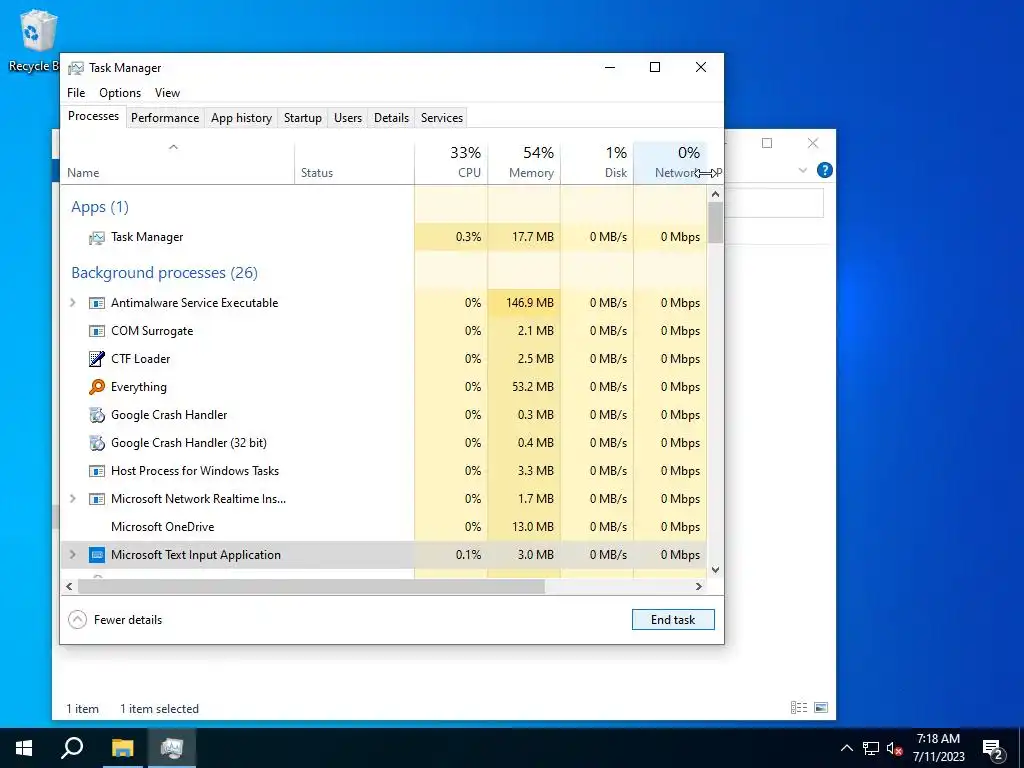Sort processes by Network column

[669, 163]
